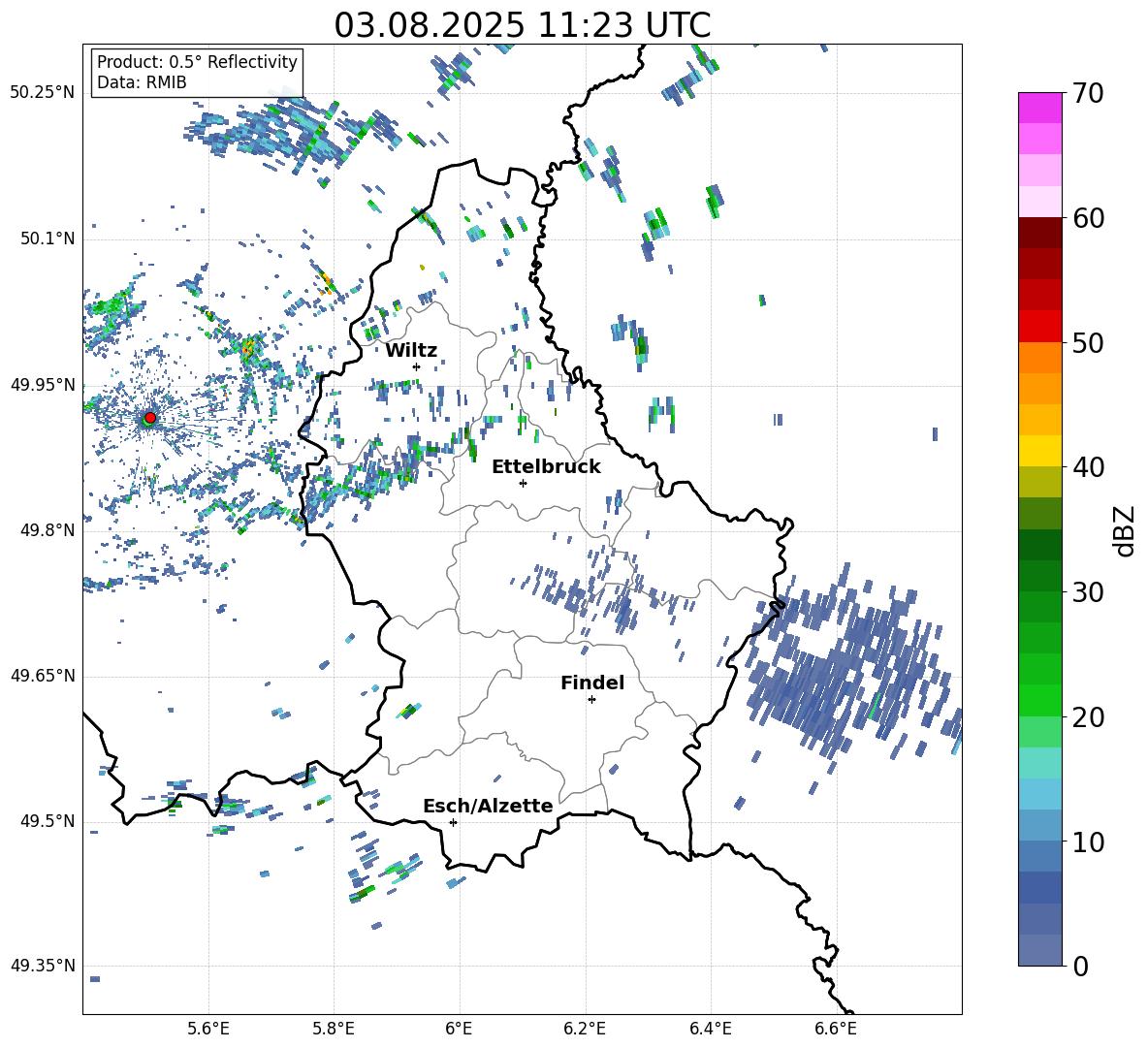This screenshot has height=1048, width=1148.
Task: Click the Wiltz cross marker
Action: [417, 366]
